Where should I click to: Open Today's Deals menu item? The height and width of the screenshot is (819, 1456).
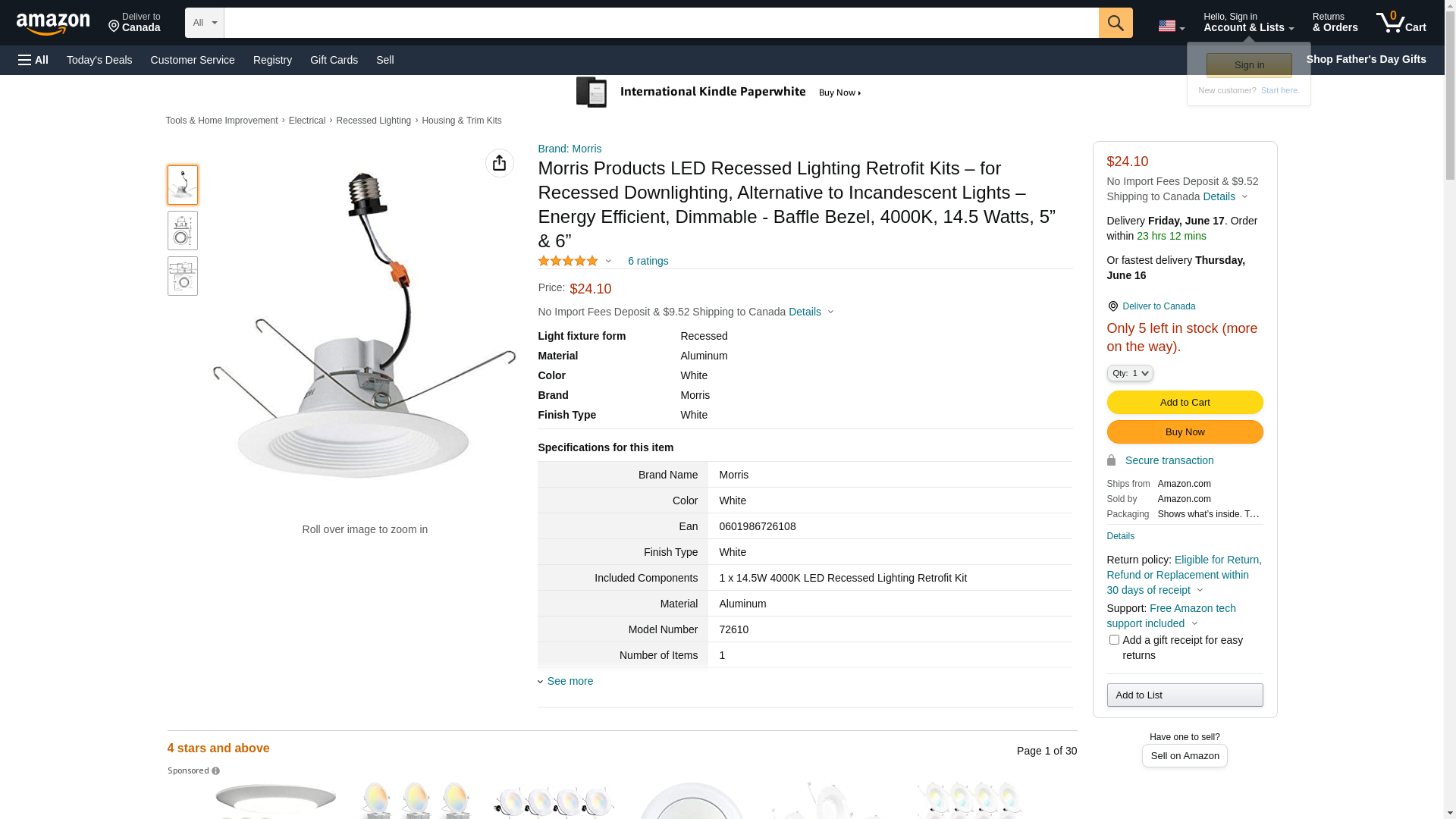pos(99,60)
